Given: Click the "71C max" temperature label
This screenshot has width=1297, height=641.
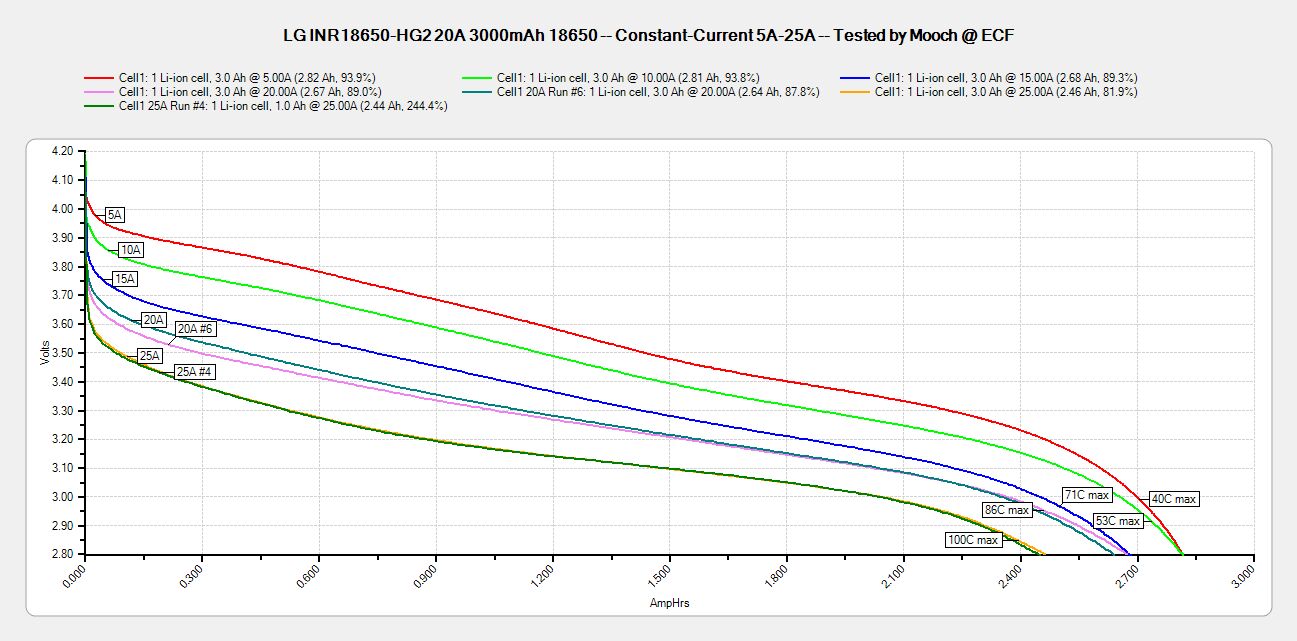Looking at the screenshot, I should coord(1085,495).
